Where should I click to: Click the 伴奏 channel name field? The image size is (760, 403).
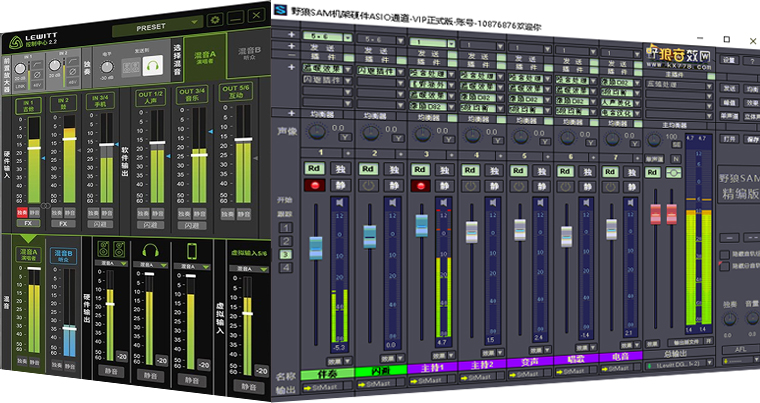tap(328, 374)
